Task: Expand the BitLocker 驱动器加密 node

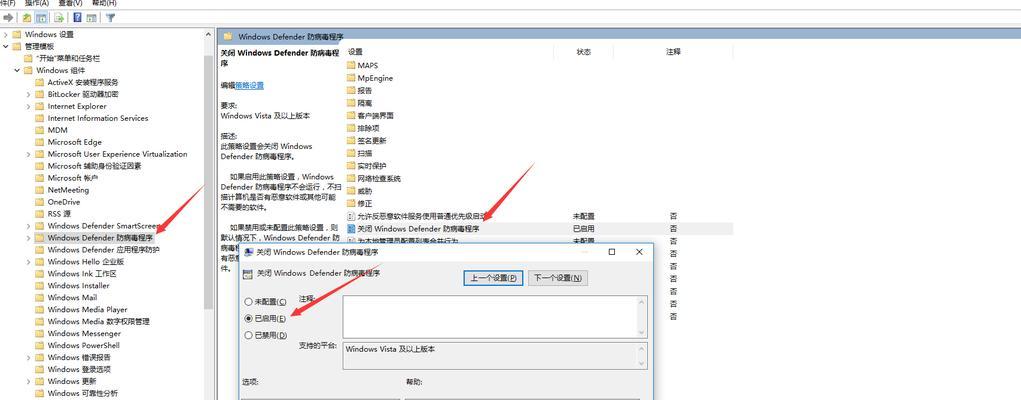Action: [x=29, y=94]
